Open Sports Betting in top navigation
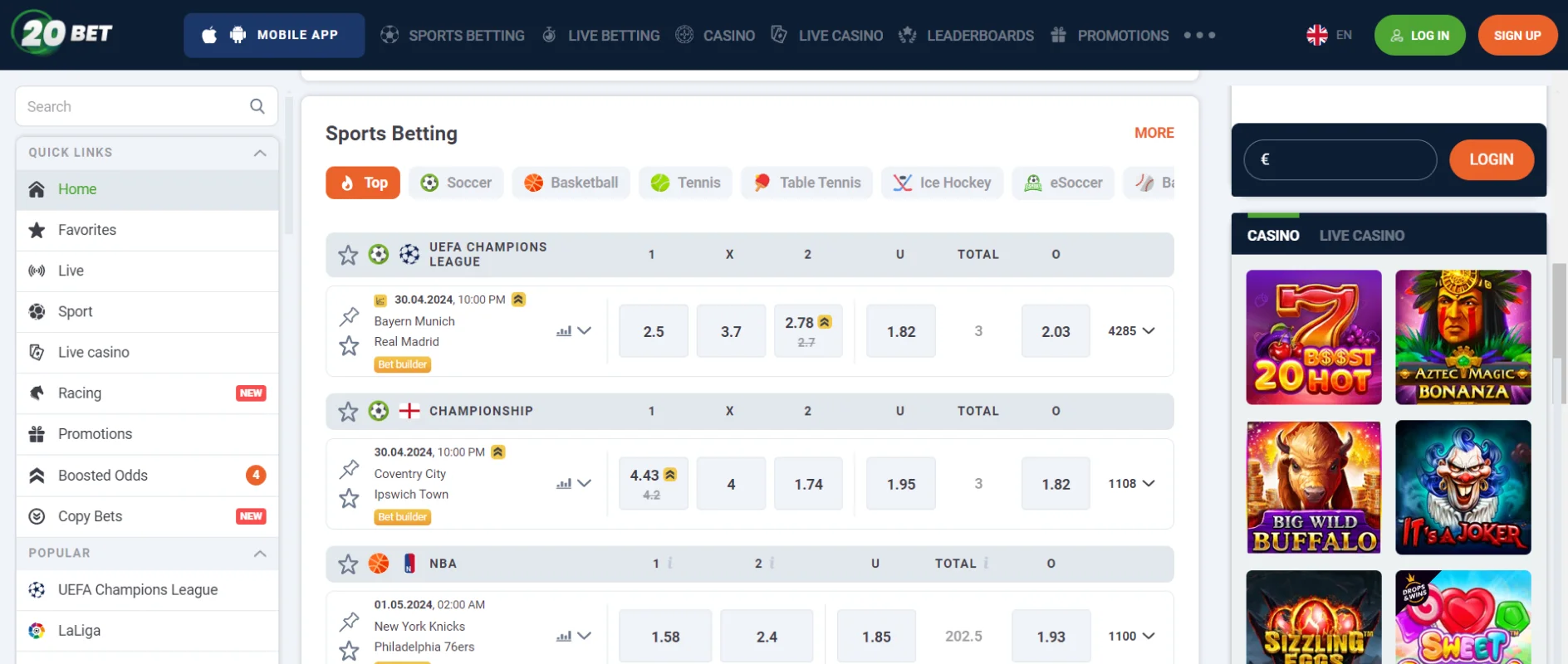The image size is (1568, 664). tap(453, 35)
